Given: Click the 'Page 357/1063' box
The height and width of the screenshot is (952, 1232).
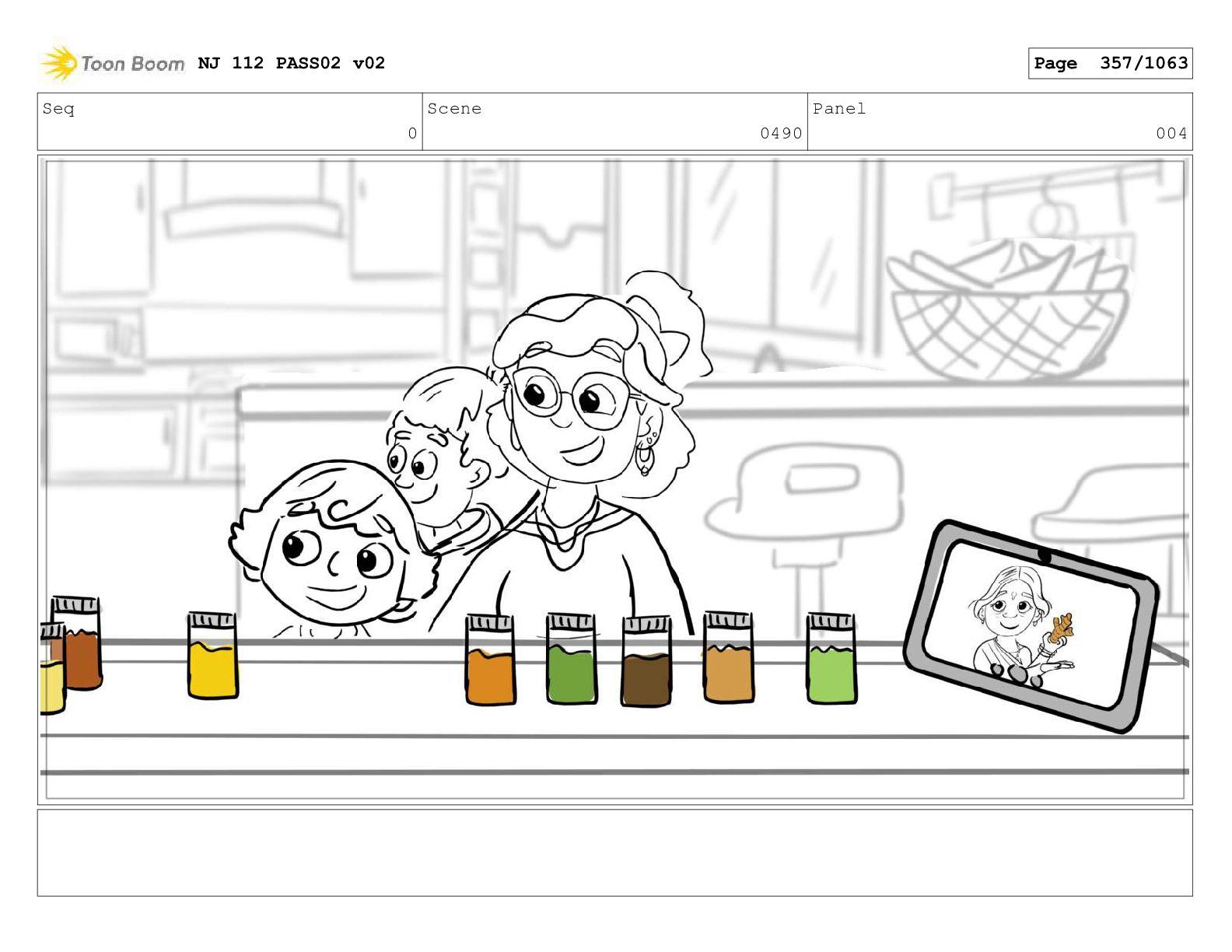Looking at the screenshot, I should (1110, 63).
